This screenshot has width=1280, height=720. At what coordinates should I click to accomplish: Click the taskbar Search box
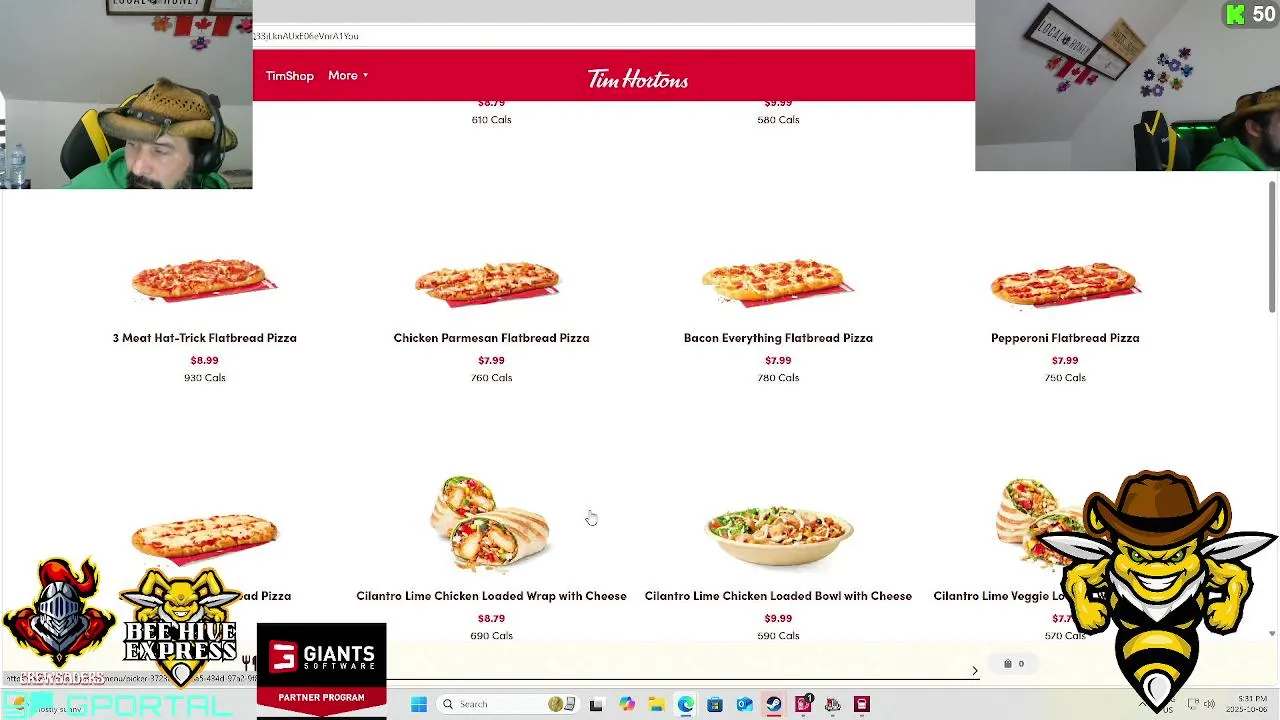(x=509, y=704)
